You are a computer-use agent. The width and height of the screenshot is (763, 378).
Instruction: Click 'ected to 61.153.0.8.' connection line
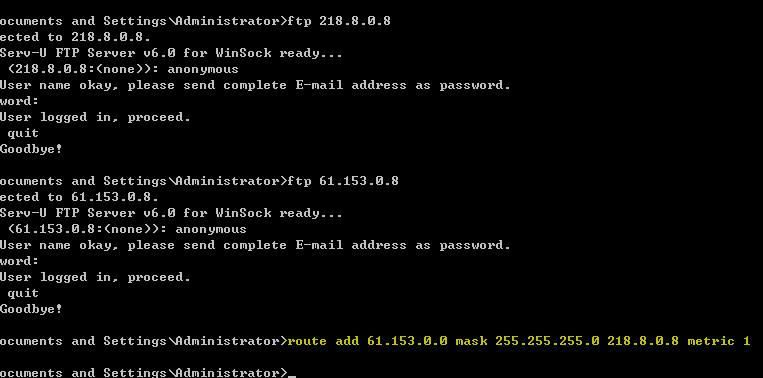[x=79, y=198]
